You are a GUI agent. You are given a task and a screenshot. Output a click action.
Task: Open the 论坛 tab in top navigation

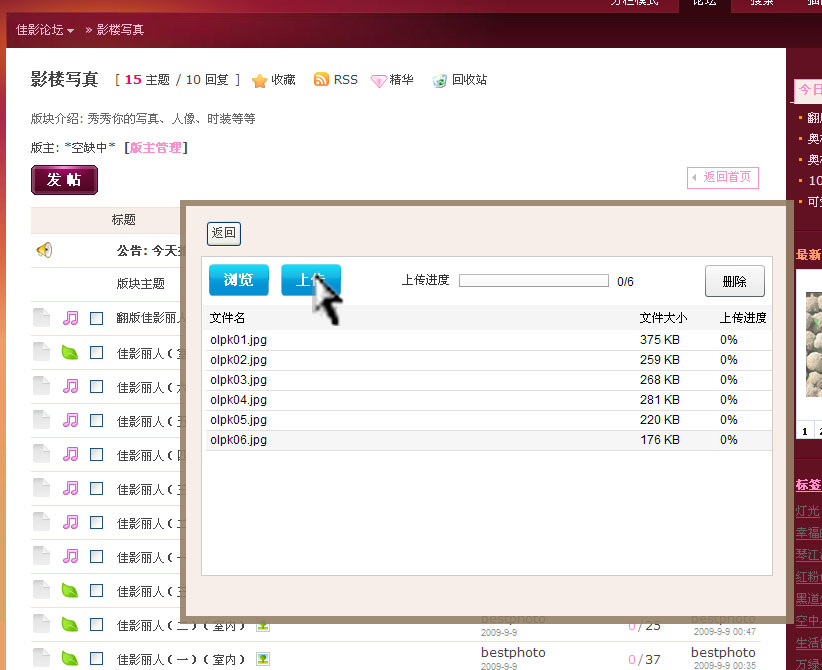[704, 3]
